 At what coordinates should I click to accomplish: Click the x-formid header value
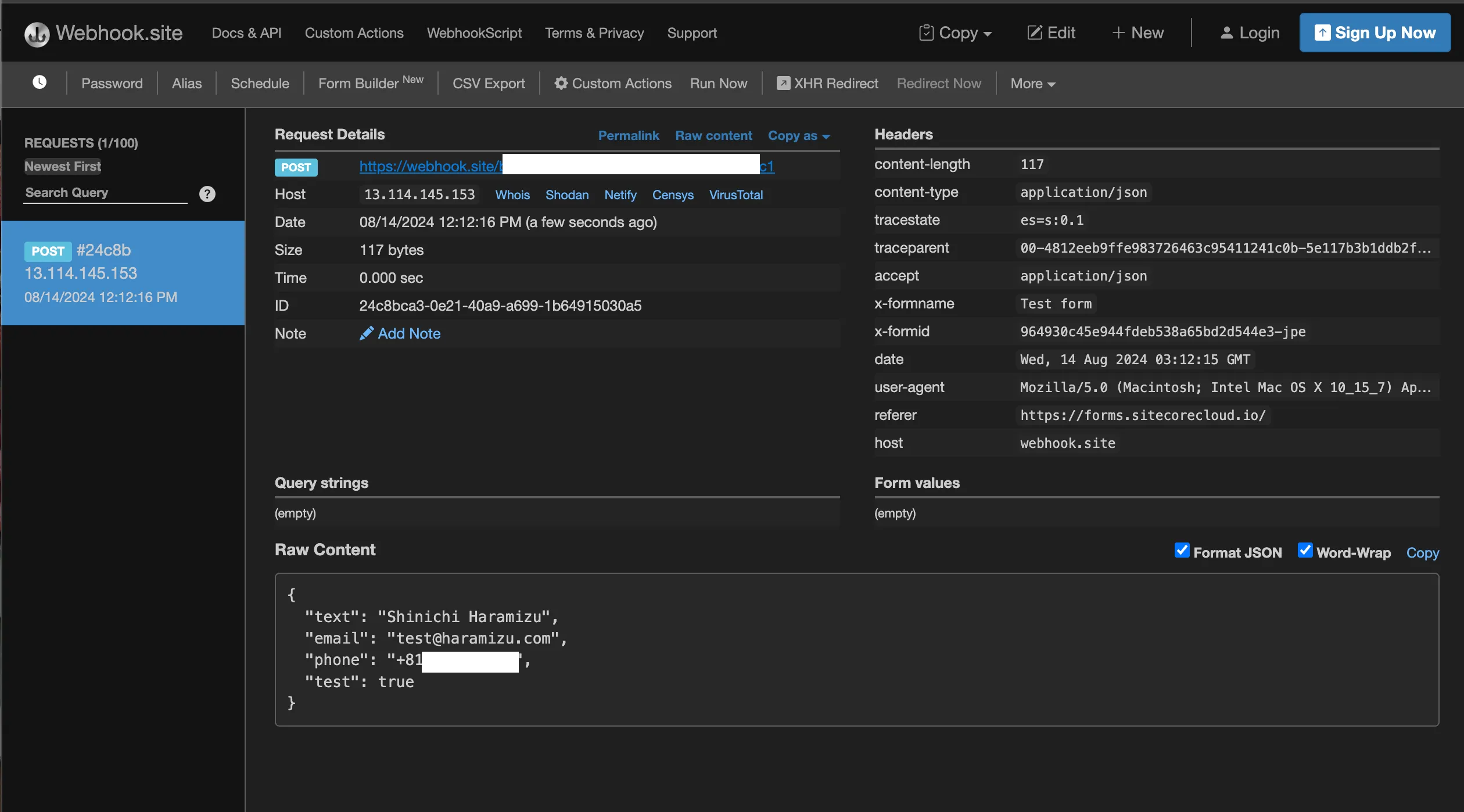(1162, 332)
